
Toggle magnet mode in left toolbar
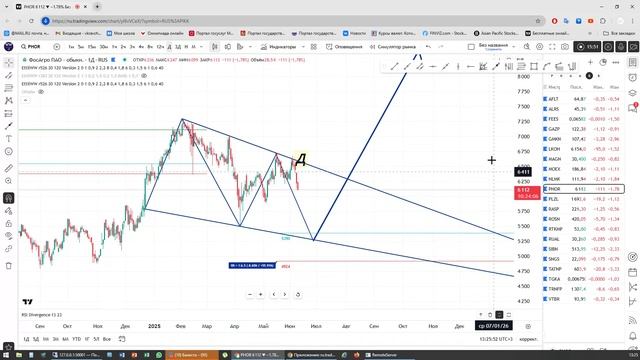click(x=9, y=198)
